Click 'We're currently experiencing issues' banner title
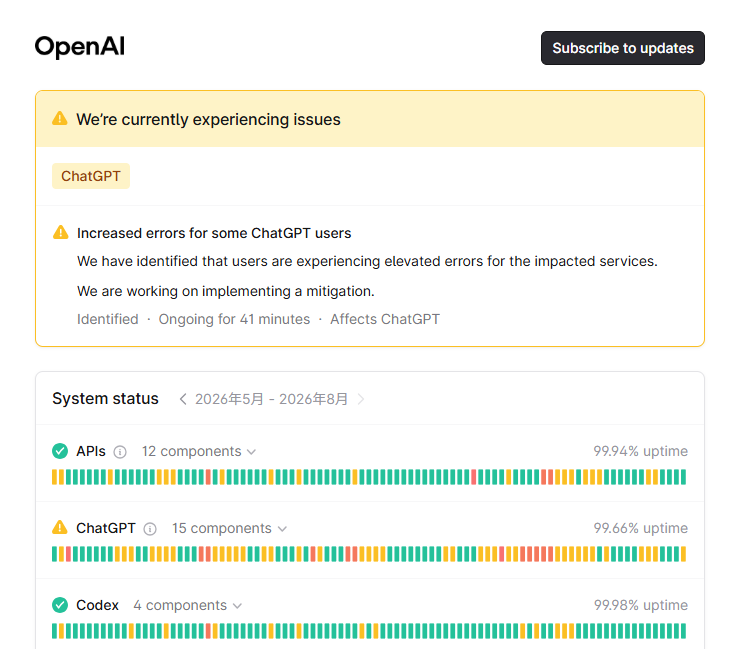 (x=208, y=119)
